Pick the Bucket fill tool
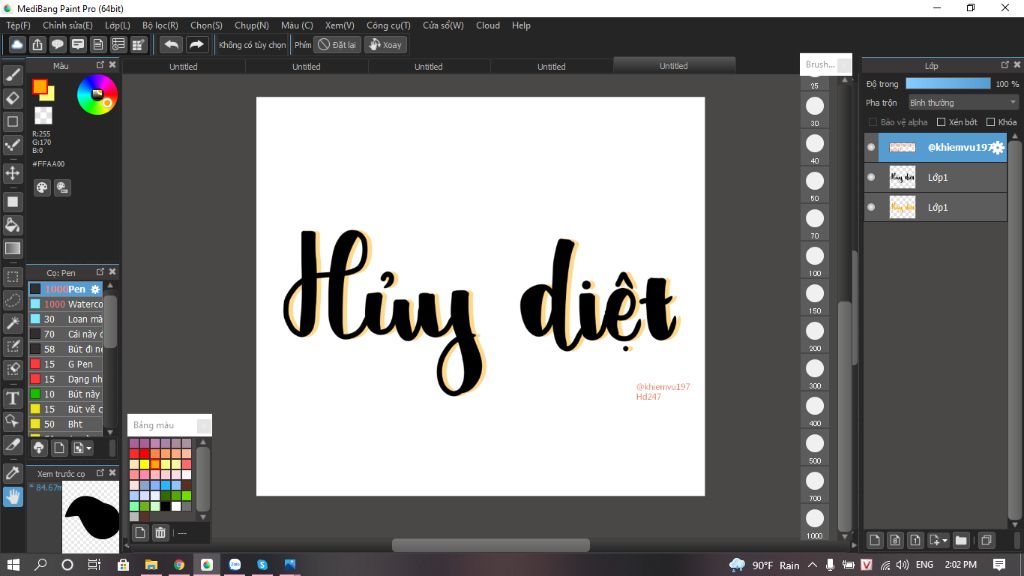The image size is (1024, 576). 12,225
